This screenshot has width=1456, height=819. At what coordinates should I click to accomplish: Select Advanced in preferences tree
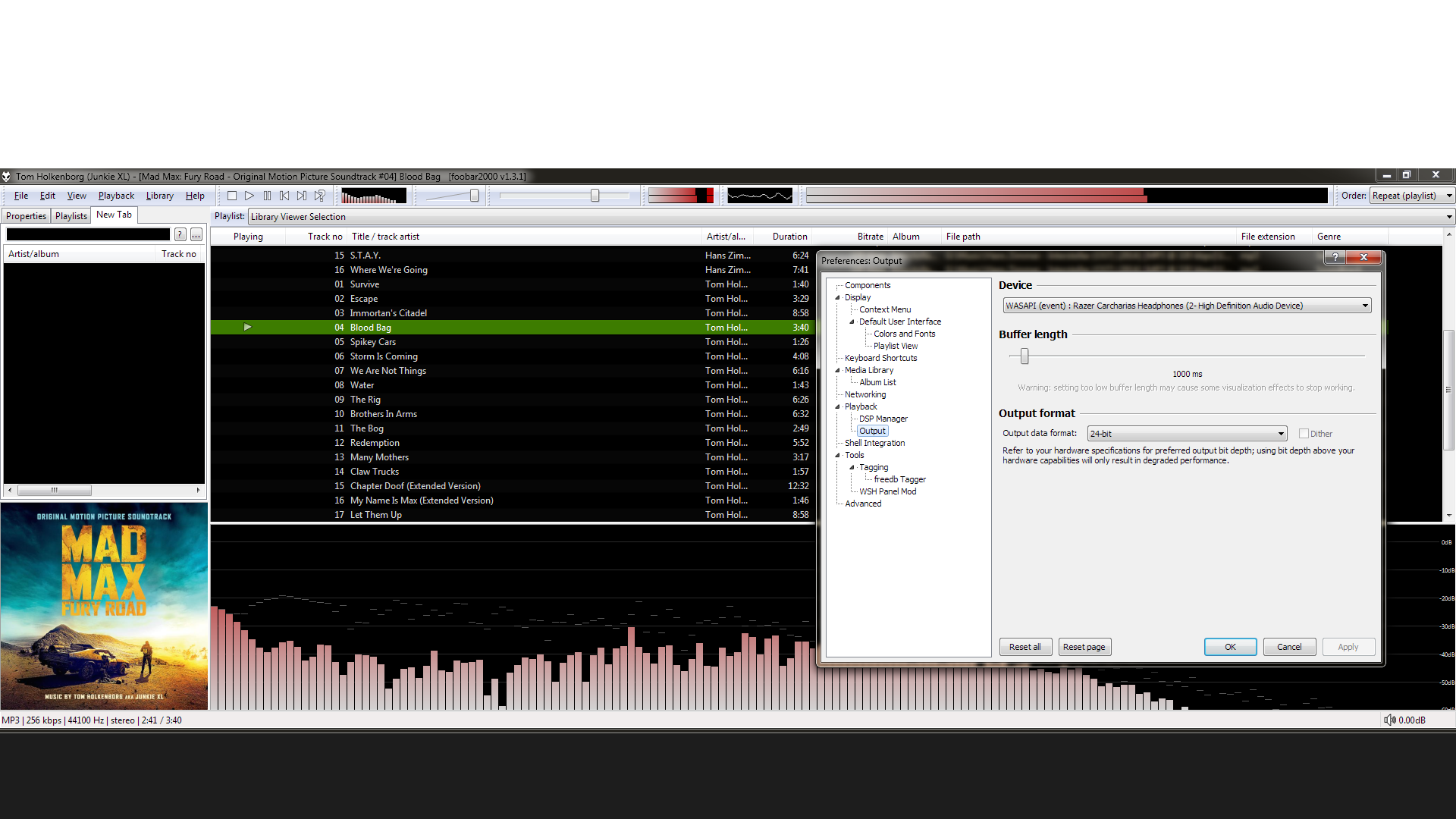point(863,504)
